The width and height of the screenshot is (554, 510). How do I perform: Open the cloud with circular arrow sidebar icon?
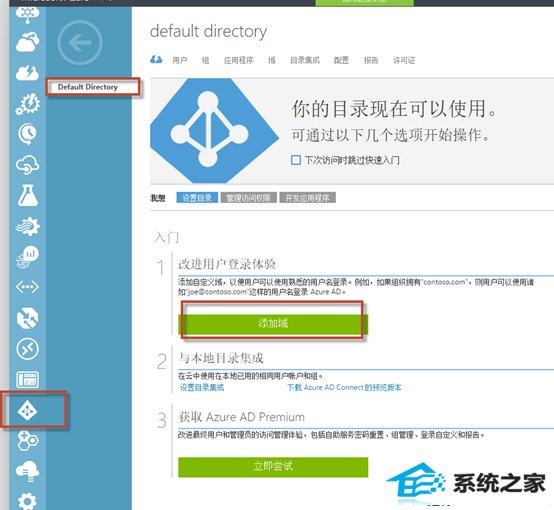28,165
